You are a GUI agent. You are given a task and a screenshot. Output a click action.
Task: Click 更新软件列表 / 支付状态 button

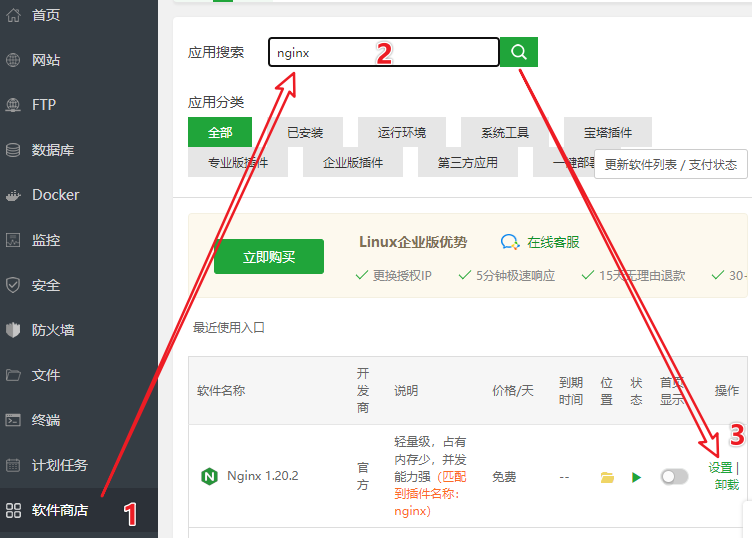tap(670, 164)
